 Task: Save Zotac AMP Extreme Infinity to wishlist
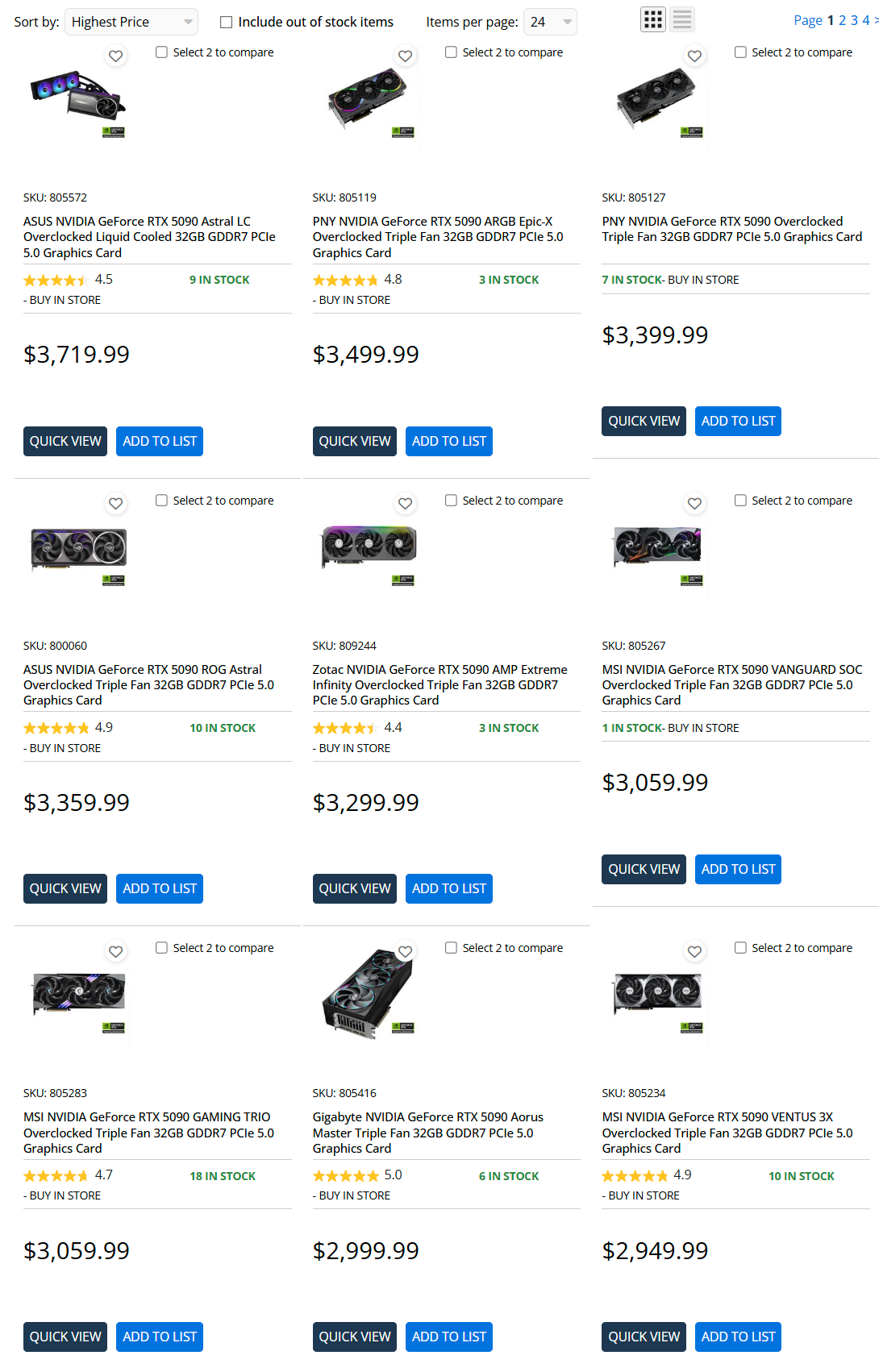click(x=406, y=504)
